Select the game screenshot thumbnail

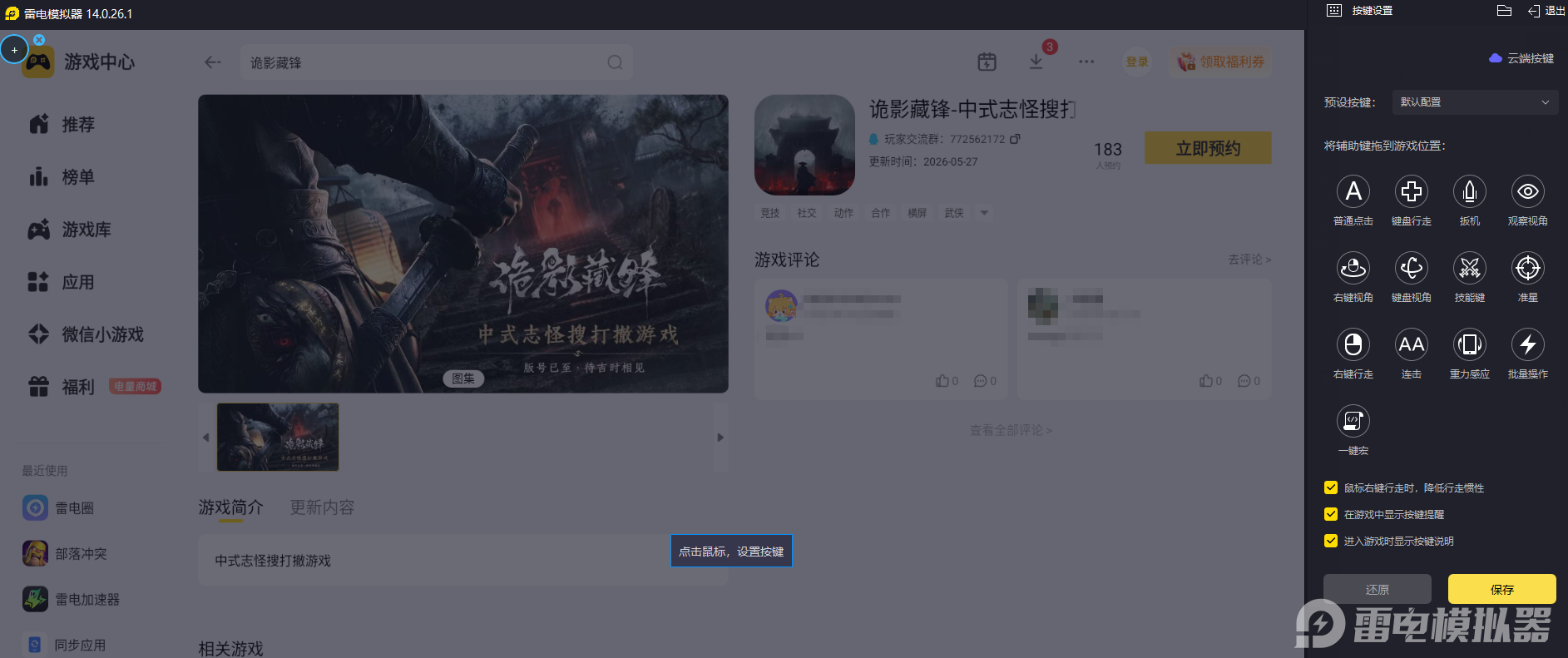pos(278,438)
